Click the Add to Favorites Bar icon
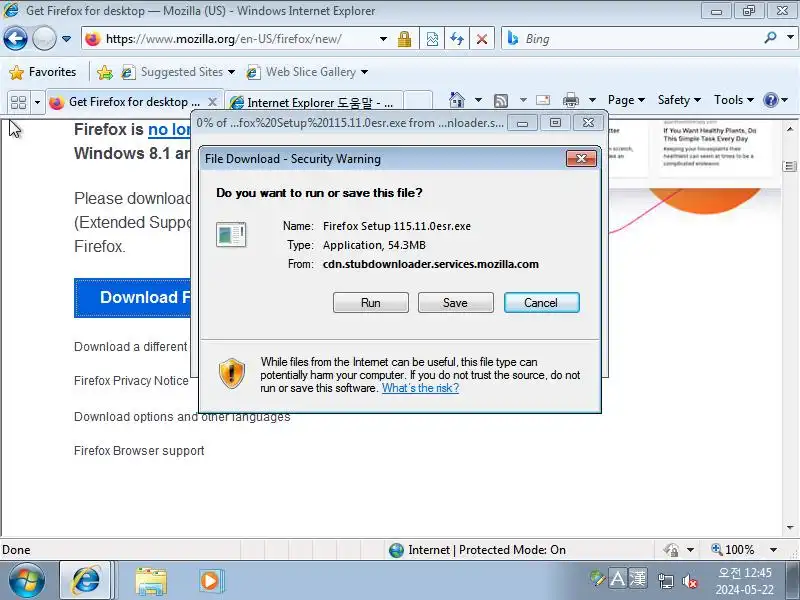 pos(105,72)
